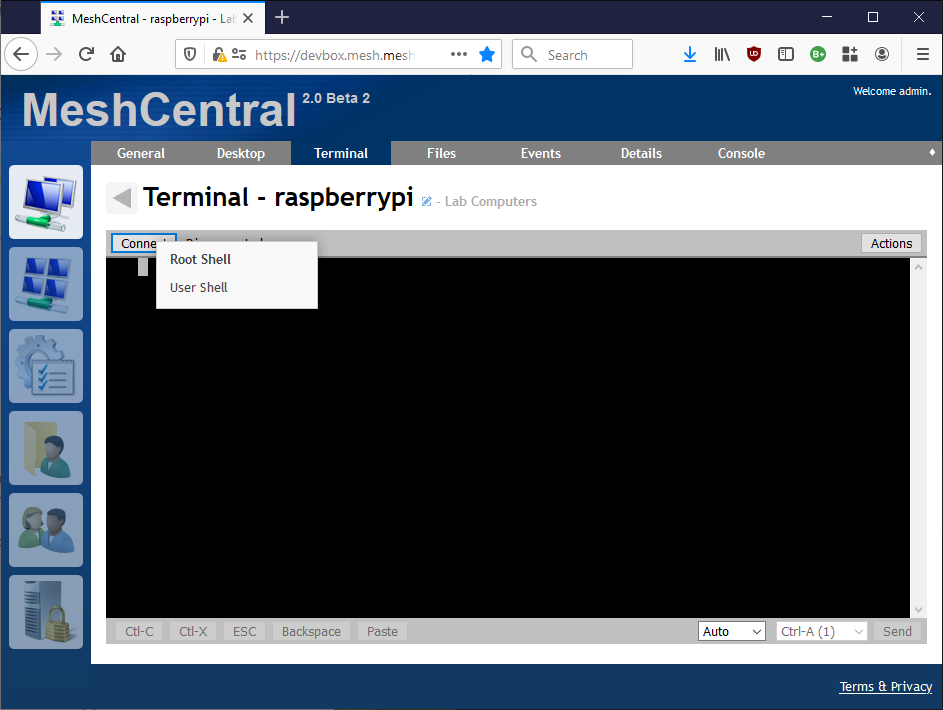The image size is (943, 710).
Task: Send ESC key to terminal
Action: point(244,631)
